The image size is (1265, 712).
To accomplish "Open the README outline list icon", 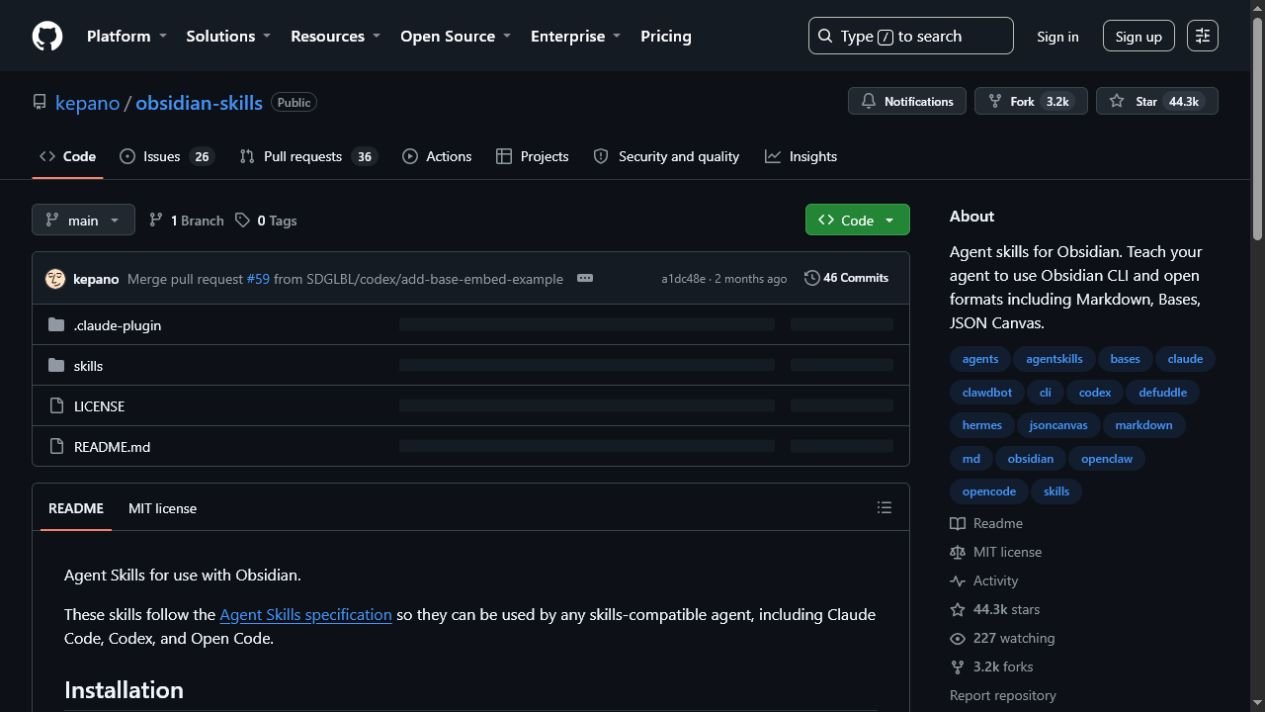I will pos(884,508).
